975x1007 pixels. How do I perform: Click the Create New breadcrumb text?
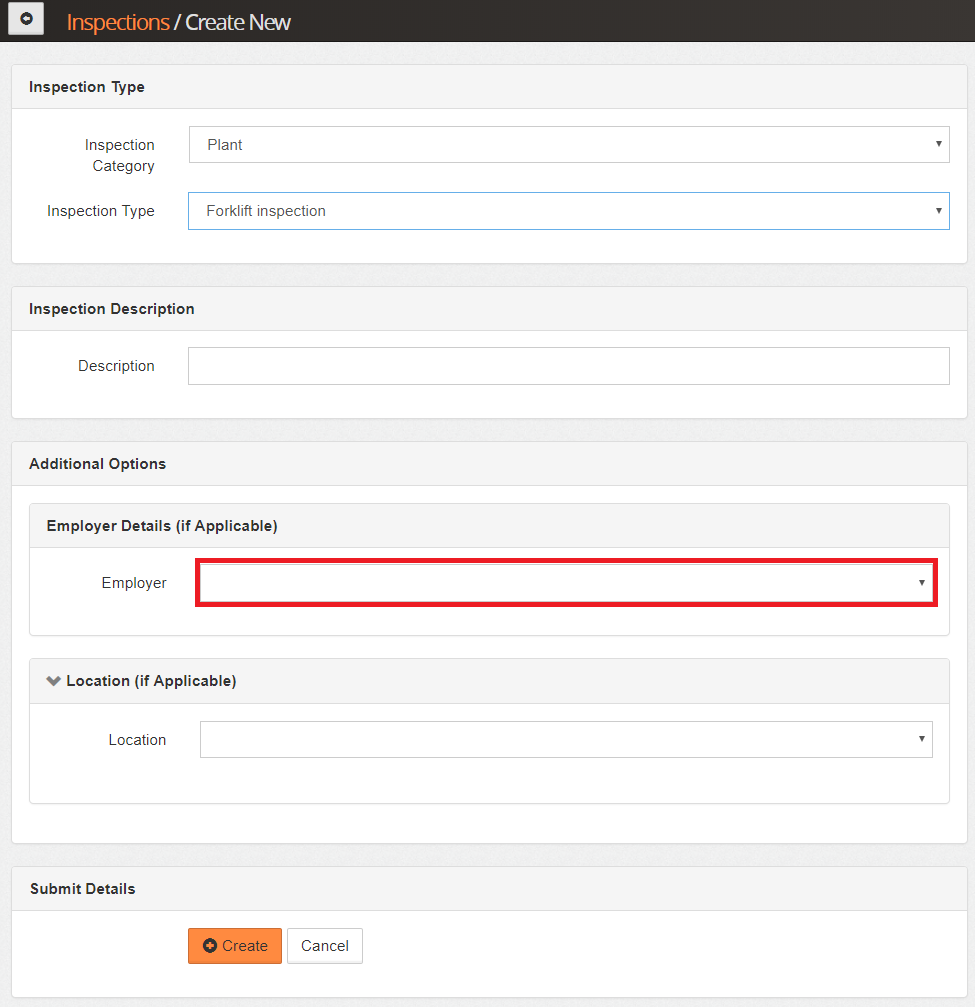tap(238, 22)
